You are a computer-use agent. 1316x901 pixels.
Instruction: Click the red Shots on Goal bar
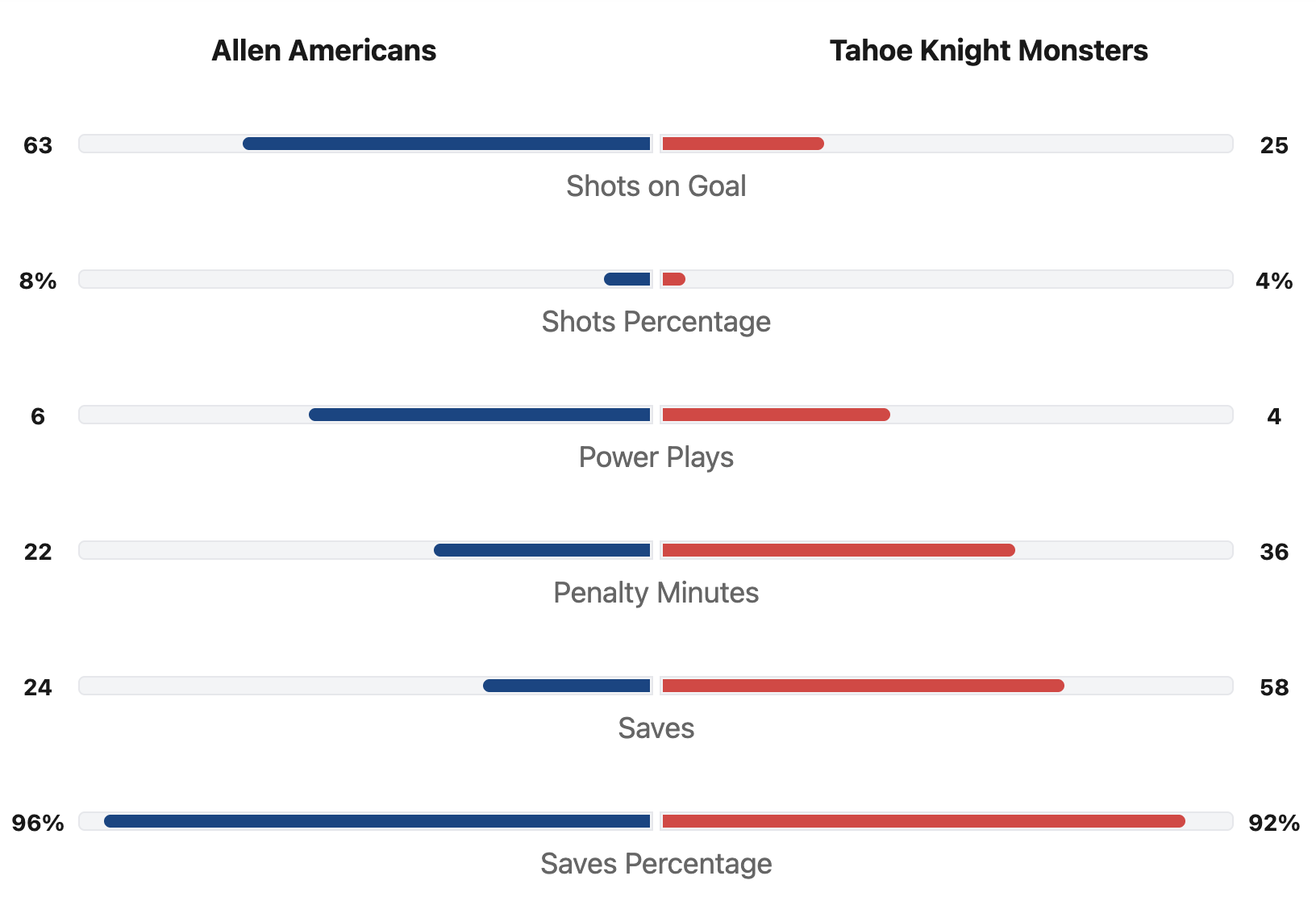click(743, 144)
